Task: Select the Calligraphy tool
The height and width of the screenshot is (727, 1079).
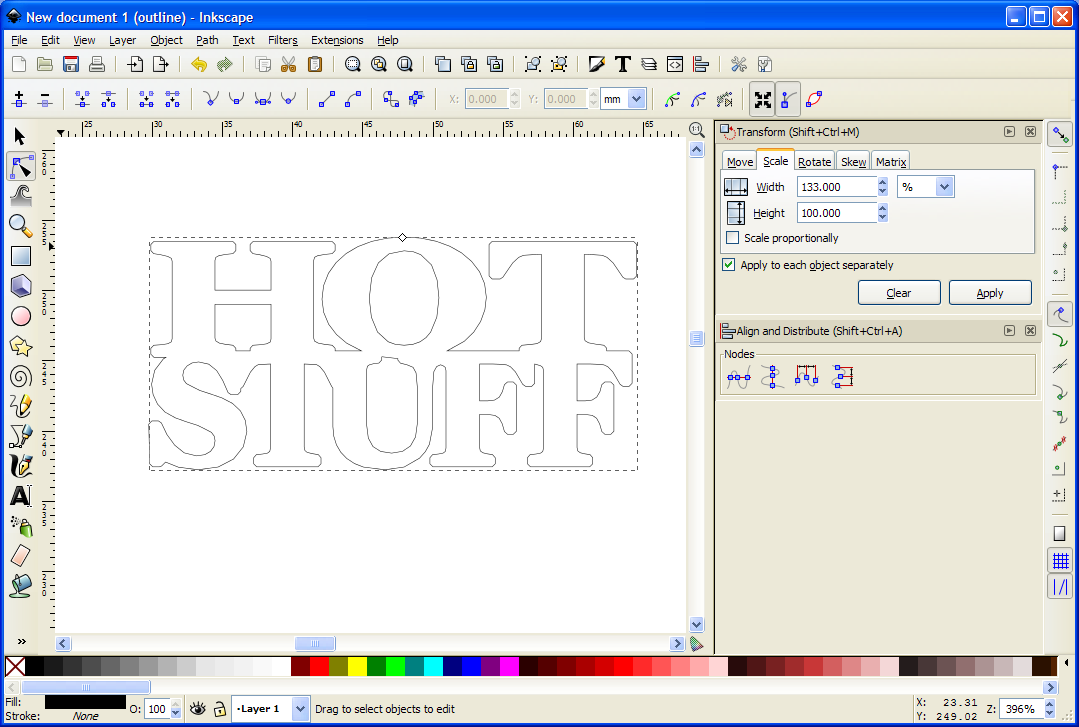Action: [21, 466]
